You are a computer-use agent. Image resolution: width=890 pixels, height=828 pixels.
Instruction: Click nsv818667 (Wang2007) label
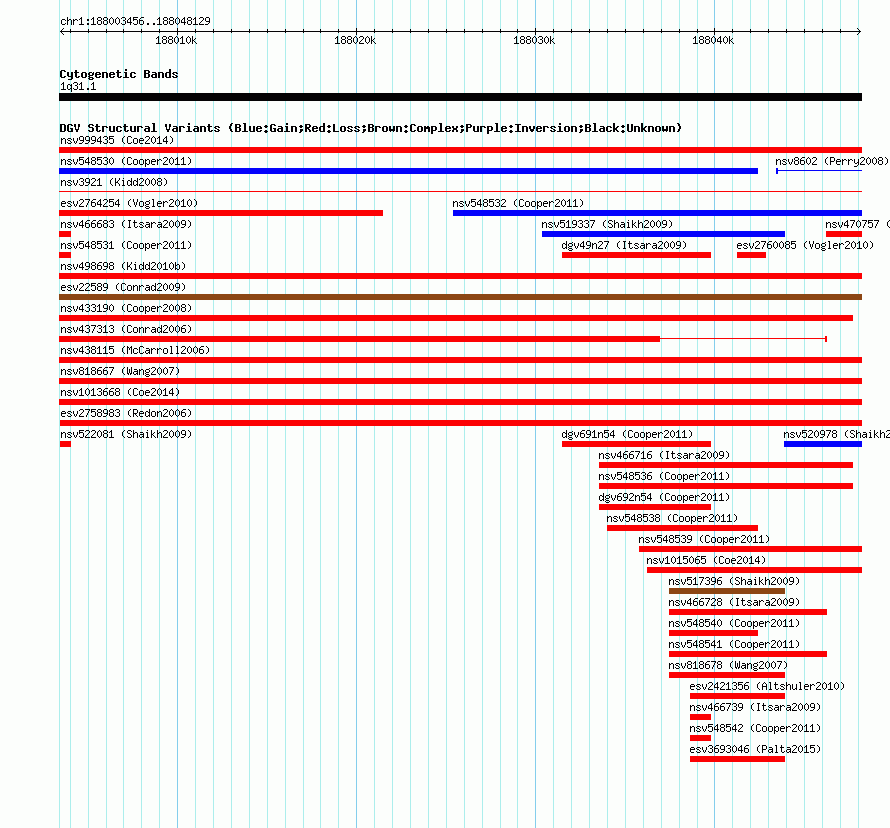click(120, 371)
